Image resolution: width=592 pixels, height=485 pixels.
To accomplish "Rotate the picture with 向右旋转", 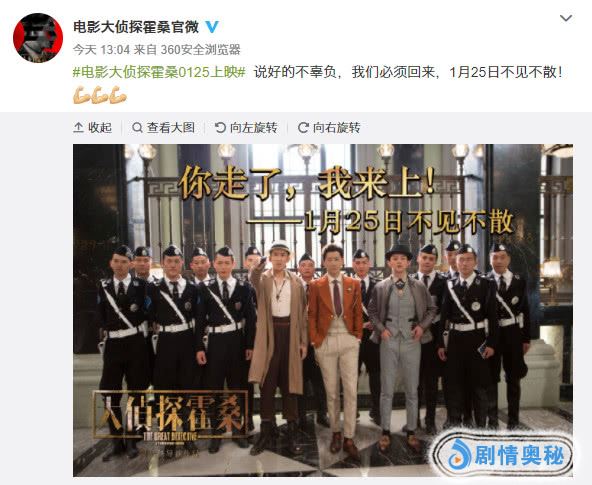I will pos(329,128).
